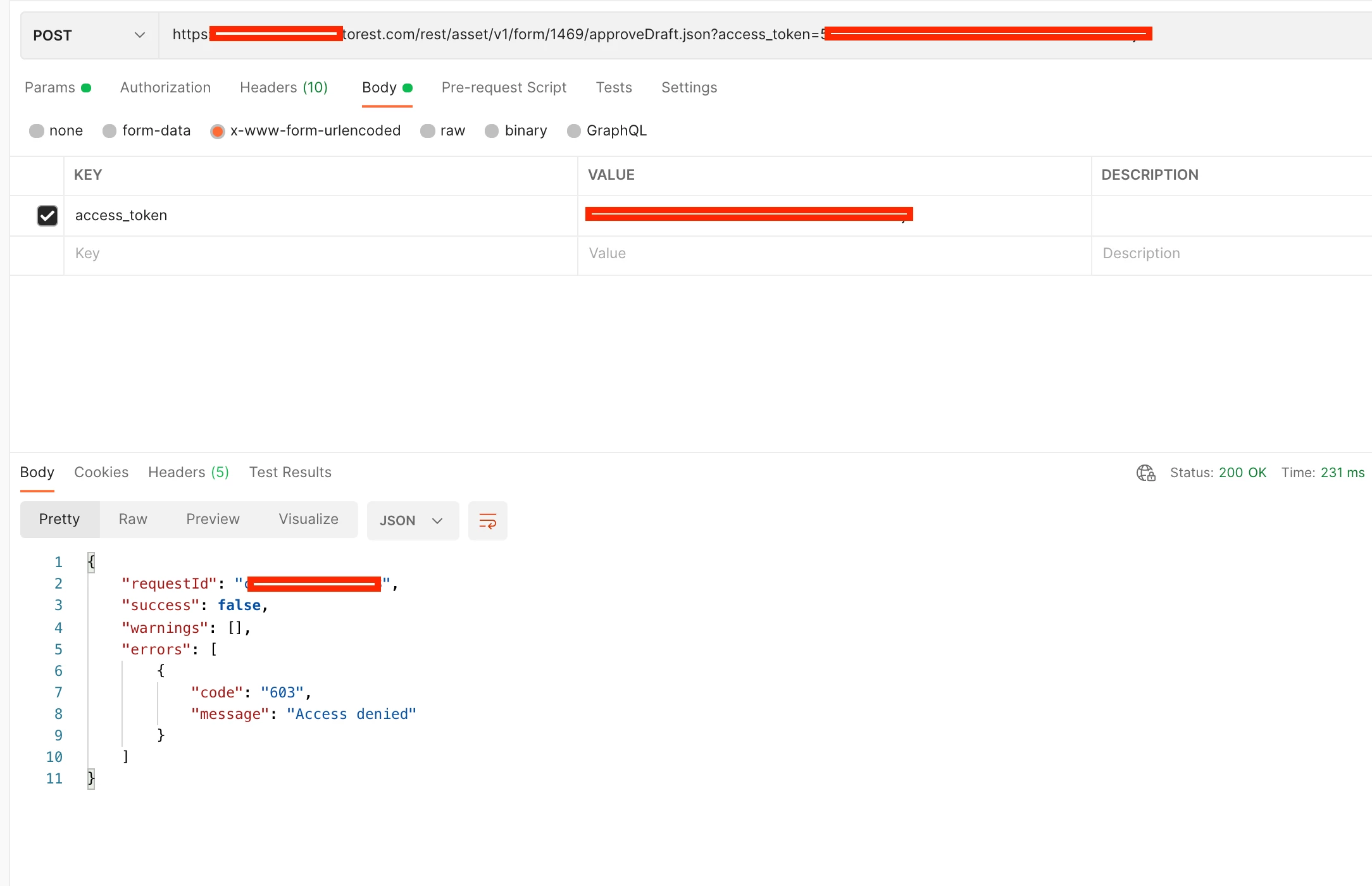1372x886 pixels.
Task: Click the empty Value input field
Action: pyautogui.click(x=833, y=254)
